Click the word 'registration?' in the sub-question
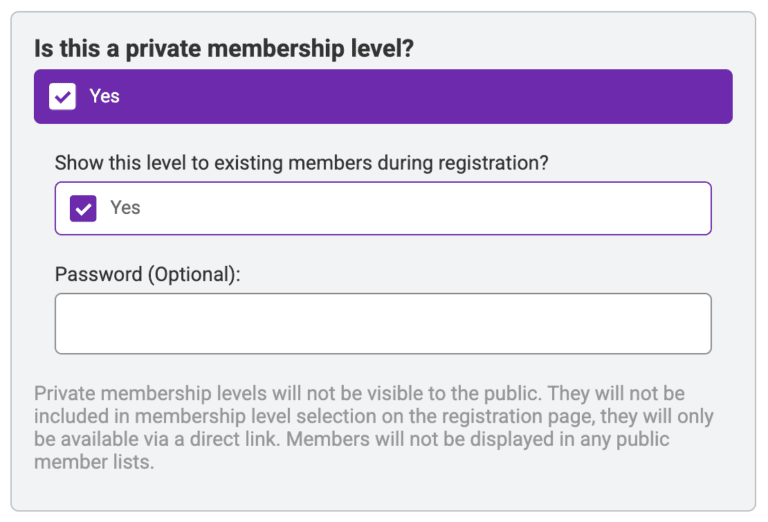768x522 pixels. click(x=493, y=163)
